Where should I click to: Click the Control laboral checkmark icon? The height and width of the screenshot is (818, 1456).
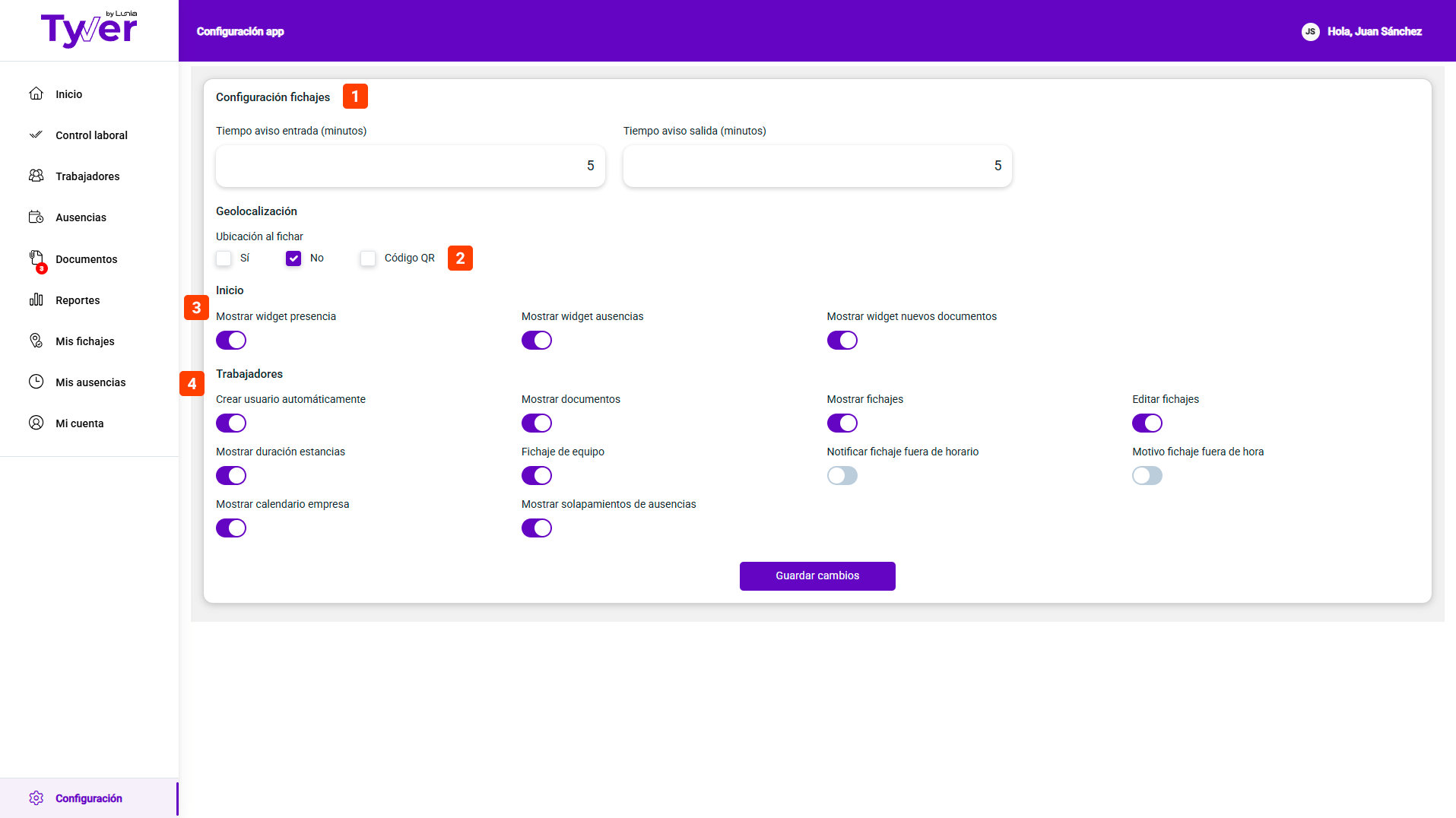click(36, 135)
